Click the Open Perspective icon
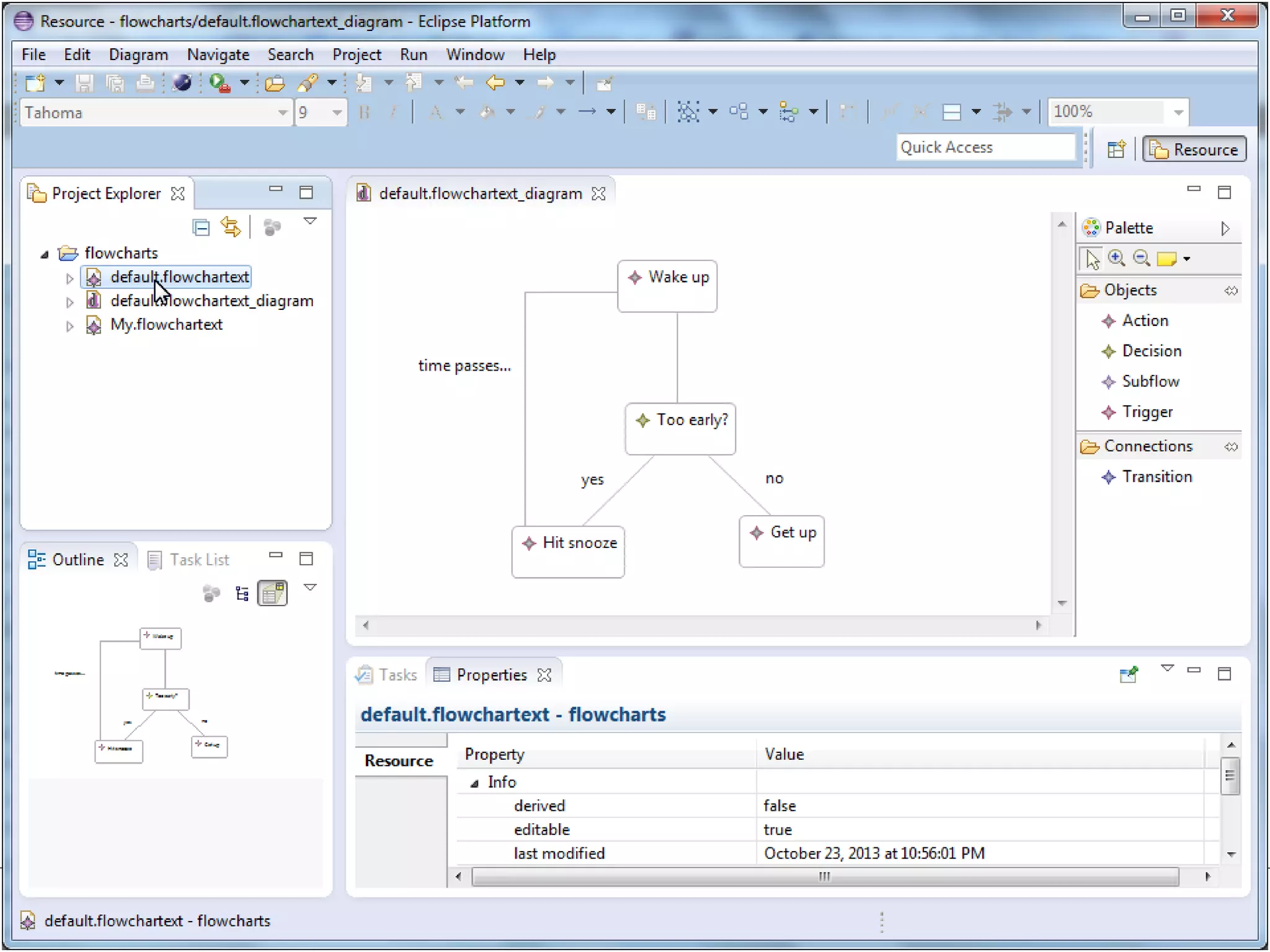The image size is (1270, 952). pos(1116,149)
